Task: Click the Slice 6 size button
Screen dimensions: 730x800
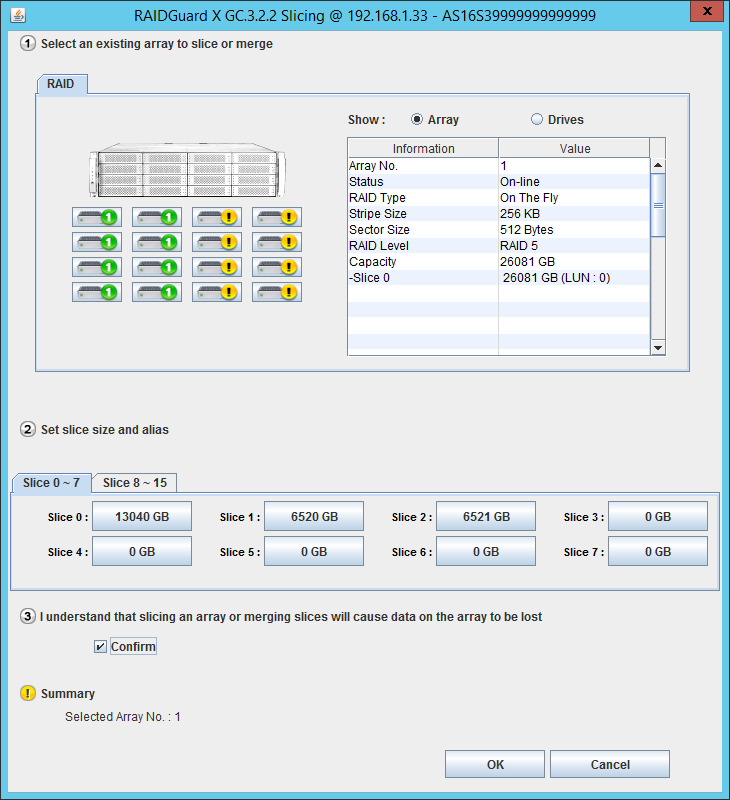Action: point(486,551)
